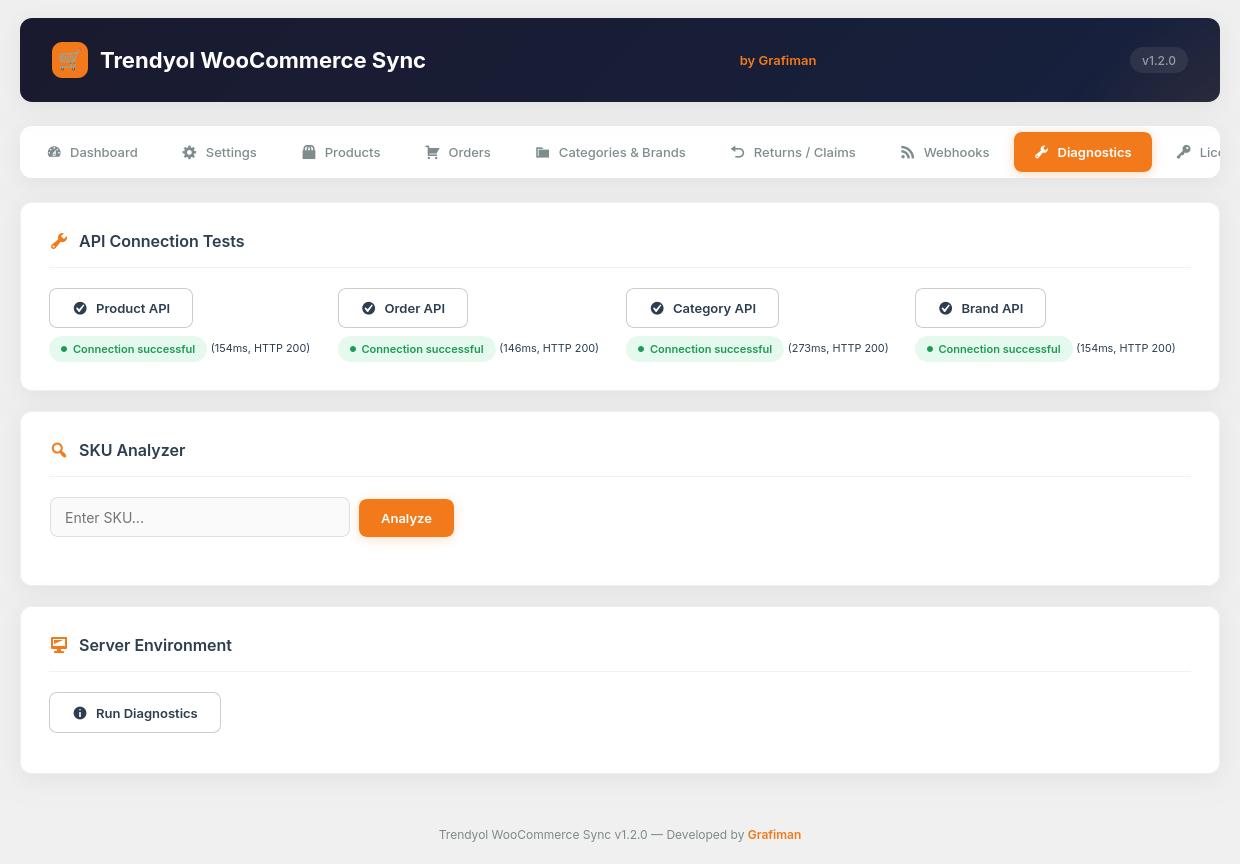Open the Returns / Claims tab
Viewport: 1240px width, 864px height.
793,152
